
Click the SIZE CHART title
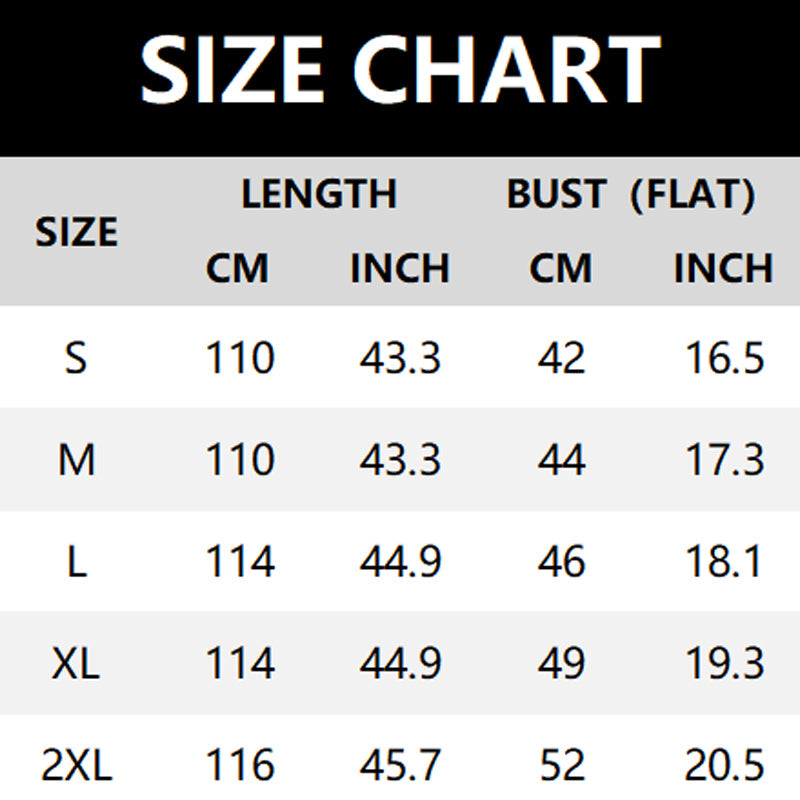tap(400, 69)
